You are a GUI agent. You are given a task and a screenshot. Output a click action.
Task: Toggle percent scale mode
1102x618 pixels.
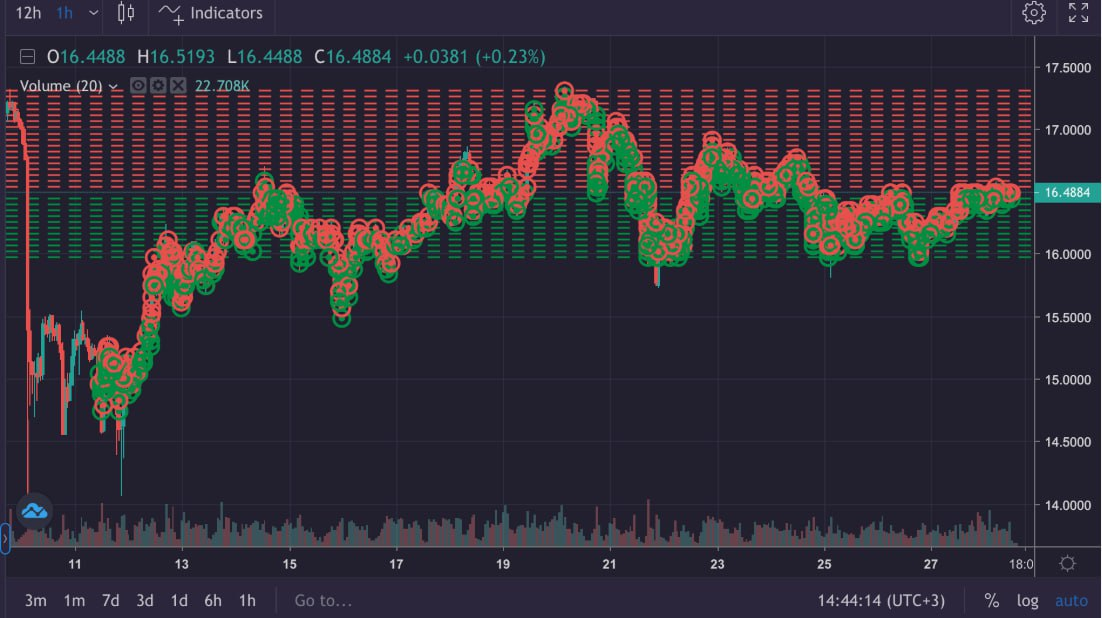click(992, 600)
